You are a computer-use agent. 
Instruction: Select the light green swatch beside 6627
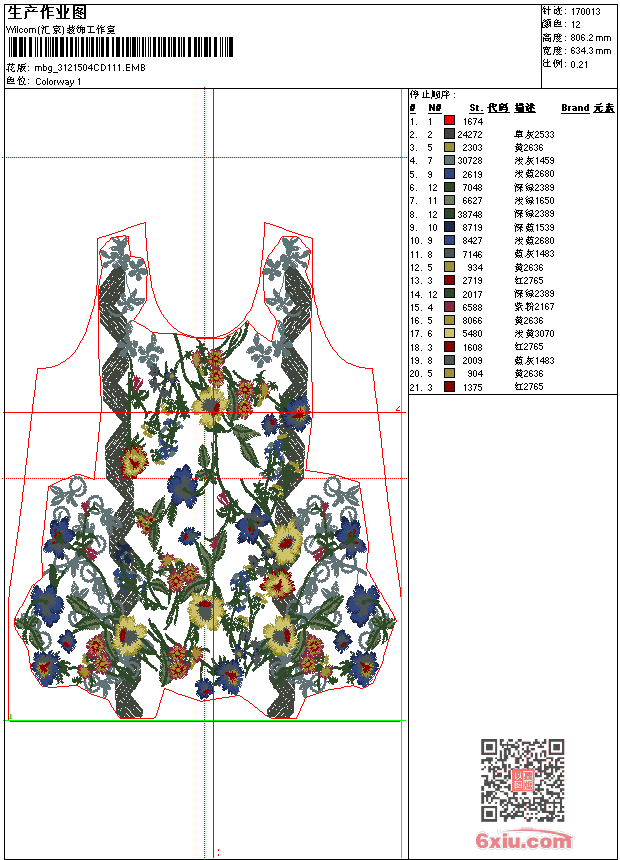449,200
